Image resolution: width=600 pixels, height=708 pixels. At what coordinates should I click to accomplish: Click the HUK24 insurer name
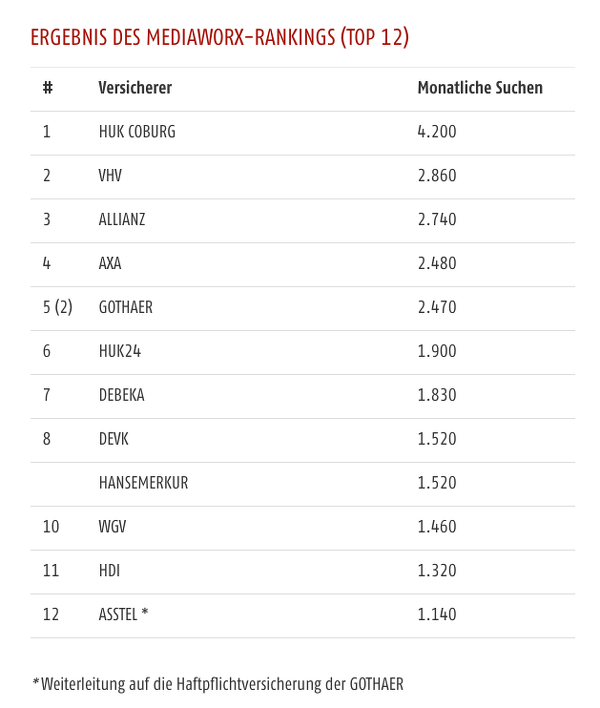pyautogui.click(x=120, y=351)
